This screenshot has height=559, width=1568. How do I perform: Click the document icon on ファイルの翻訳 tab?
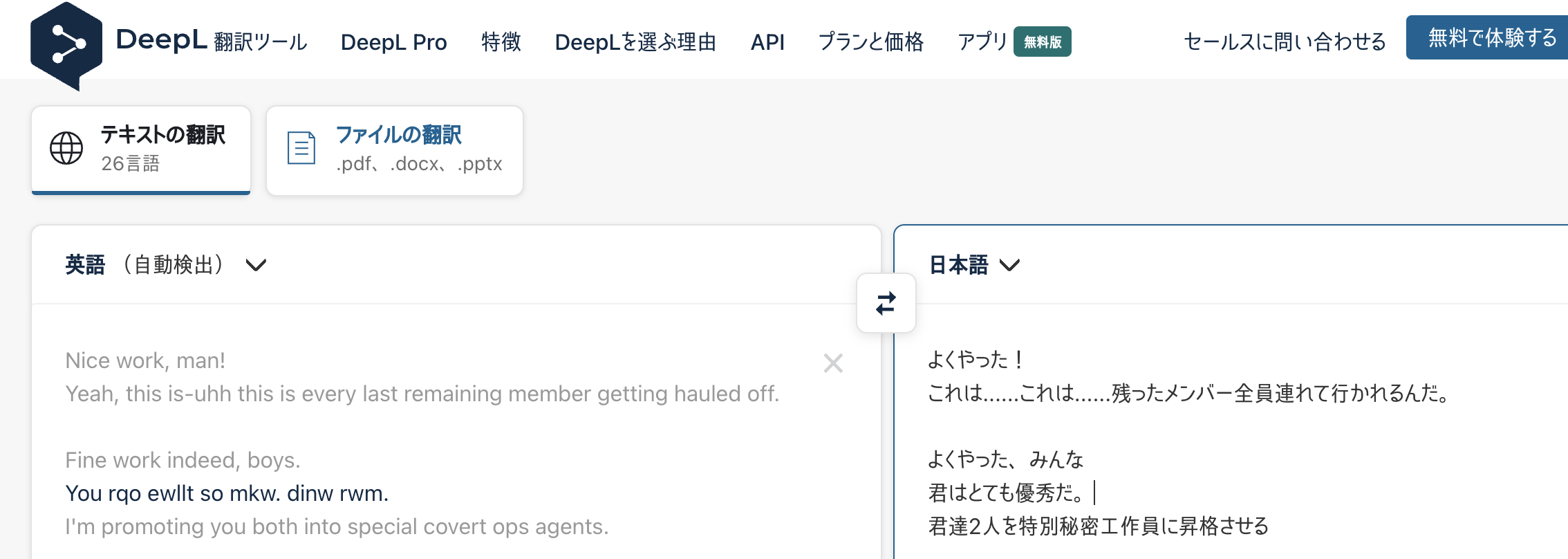pos(301,148)
